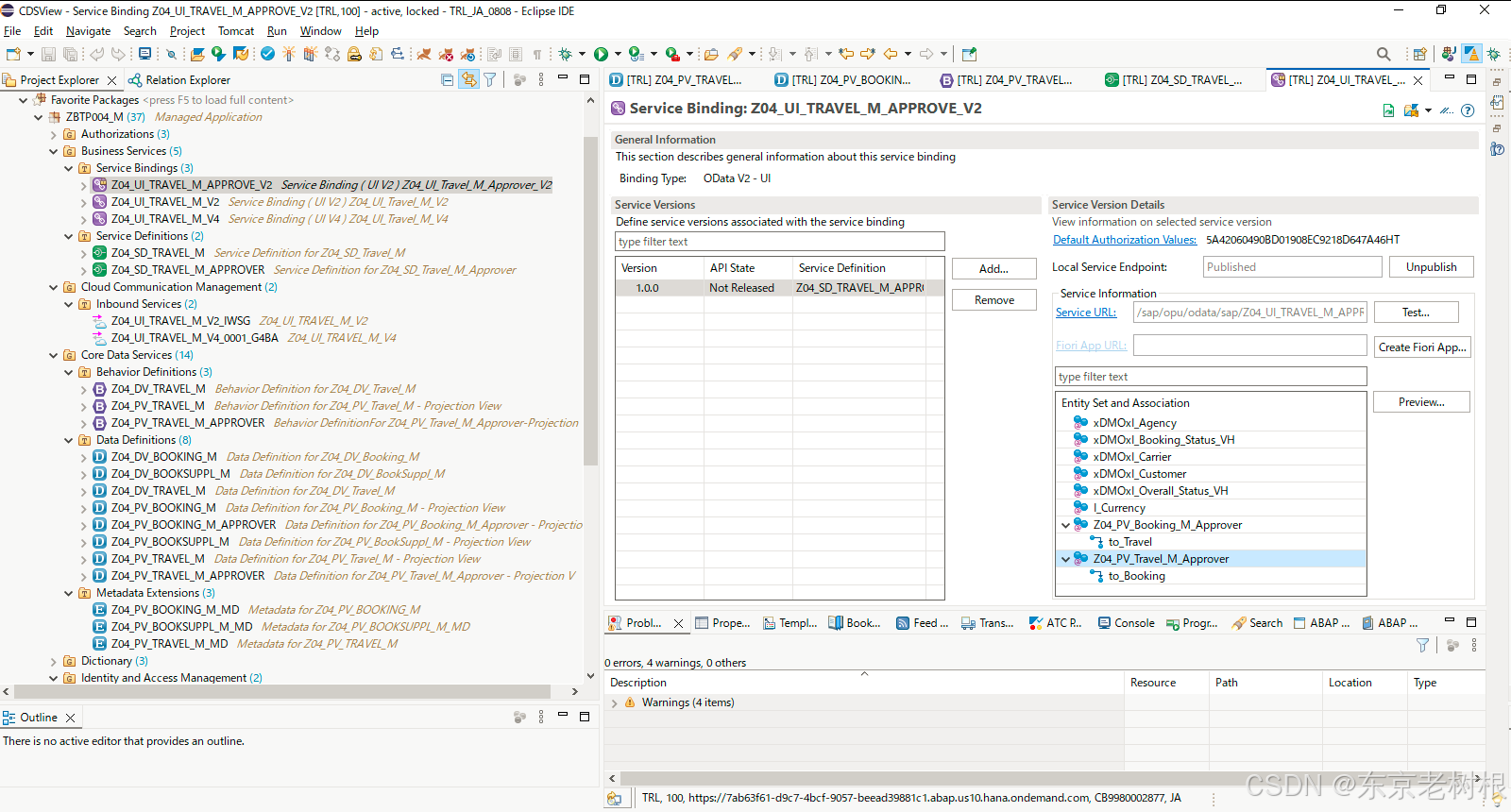Open the Window menu
This screenshot has width=1511, height=812.
[x=320, y=31]
